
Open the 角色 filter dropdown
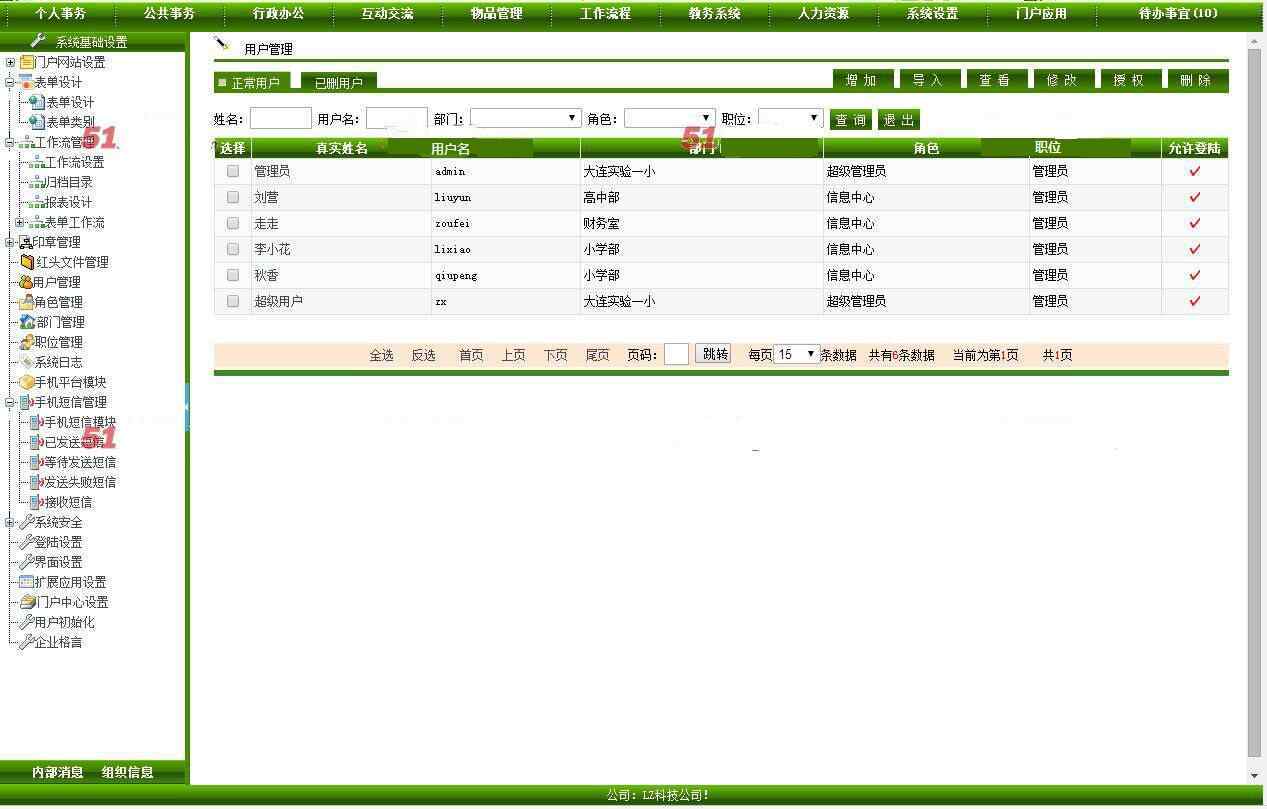(670, 119)
